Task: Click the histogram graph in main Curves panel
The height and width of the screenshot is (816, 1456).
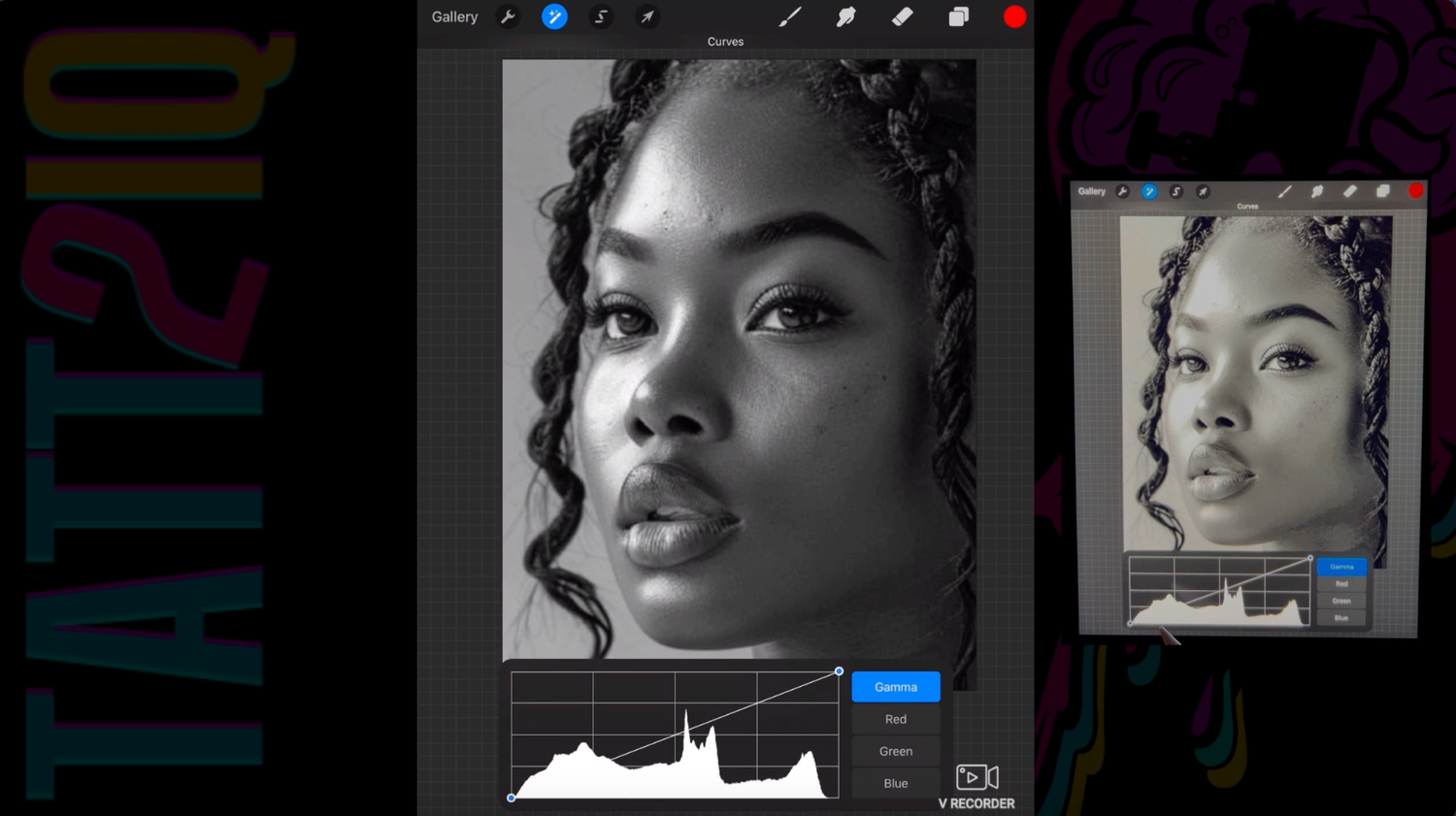Action: pos(675,734)
